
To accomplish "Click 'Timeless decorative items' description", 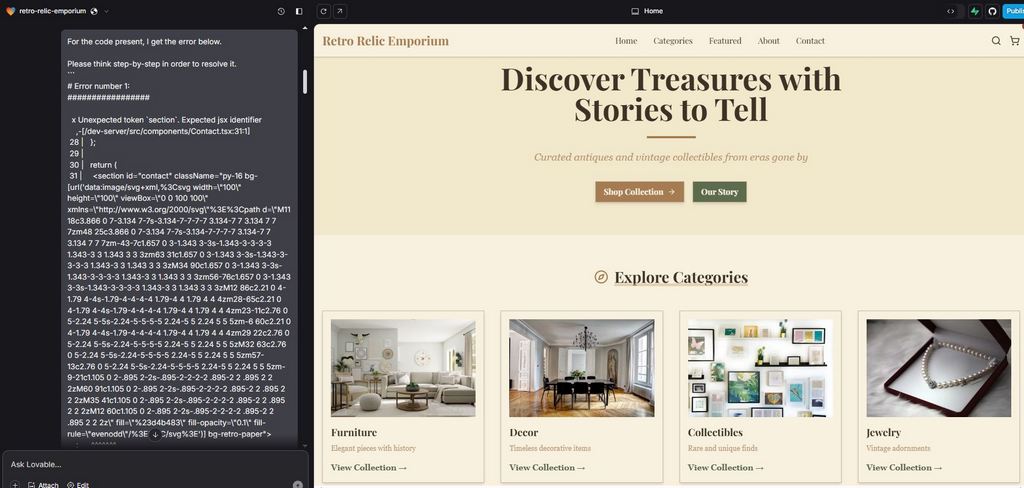I will tap(550, 448).
